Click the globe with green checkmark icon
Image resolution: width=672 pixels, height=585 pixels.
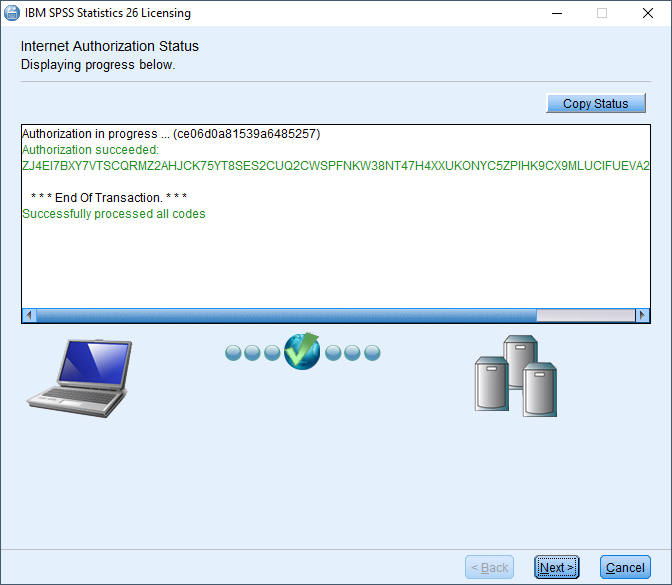(302, 351)
